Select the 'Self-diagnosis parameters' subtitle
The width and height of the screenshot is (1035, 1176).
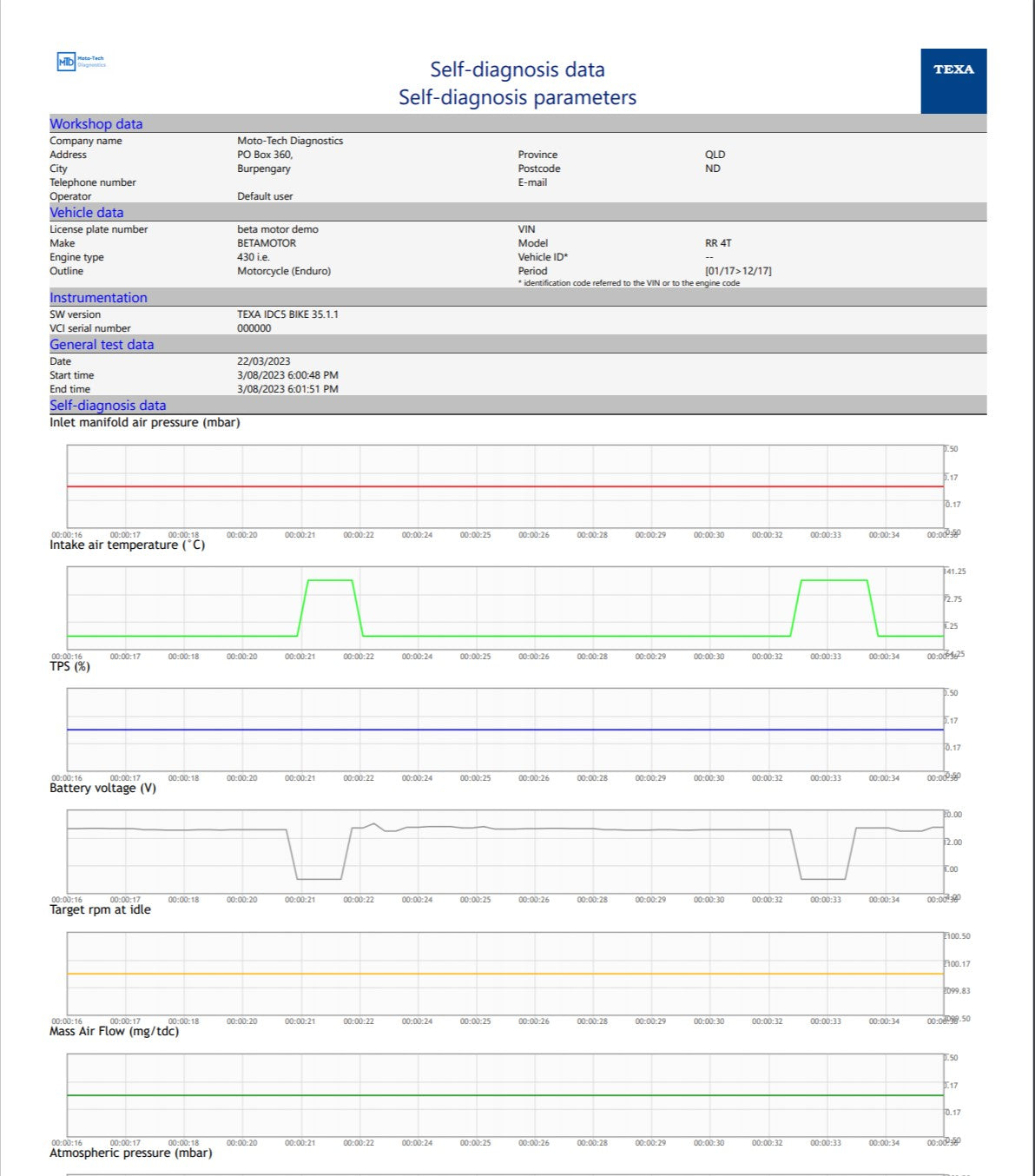(517, 97)
